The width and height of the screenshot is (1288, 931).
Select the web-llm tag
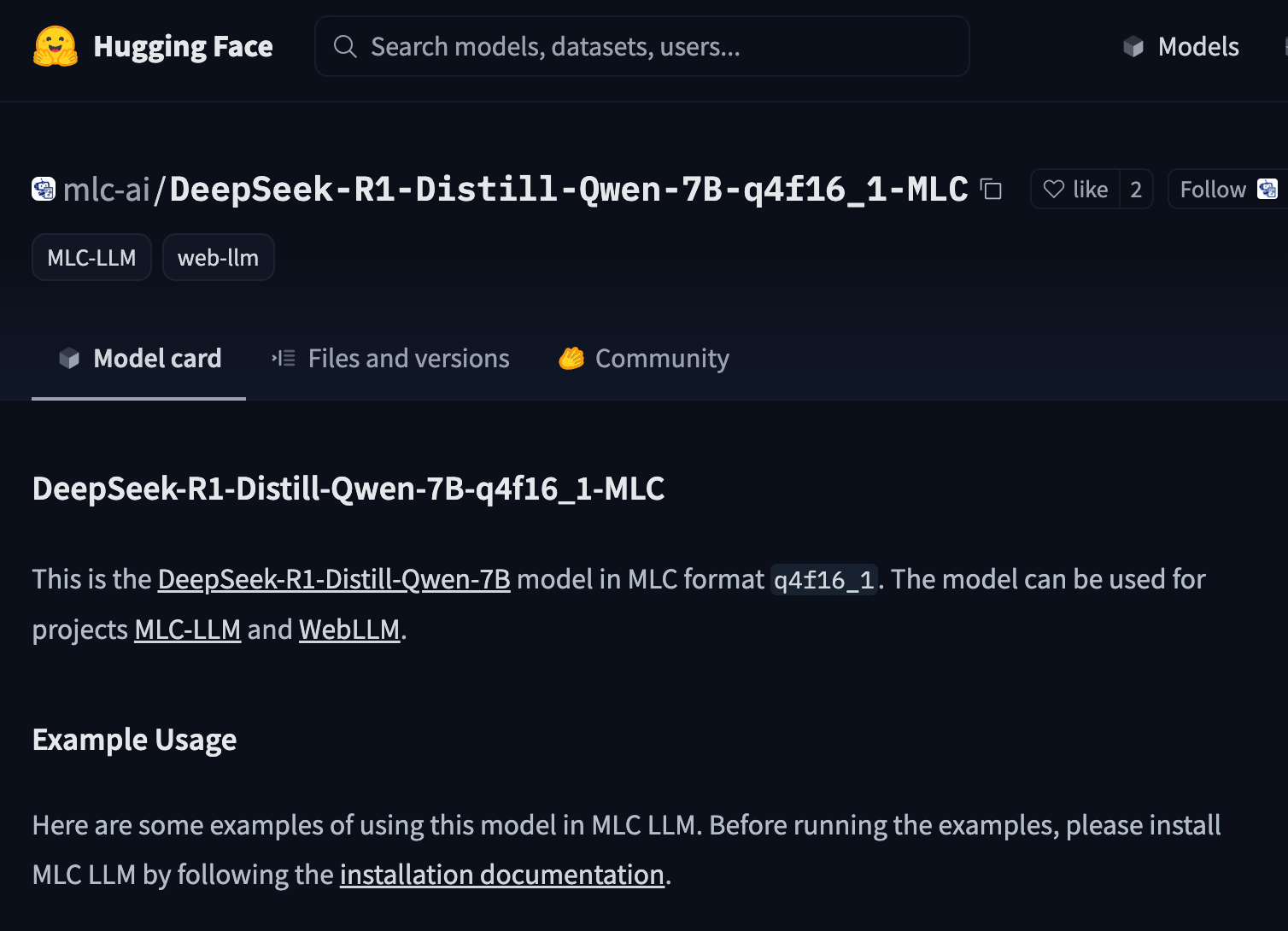pos(218,257)
